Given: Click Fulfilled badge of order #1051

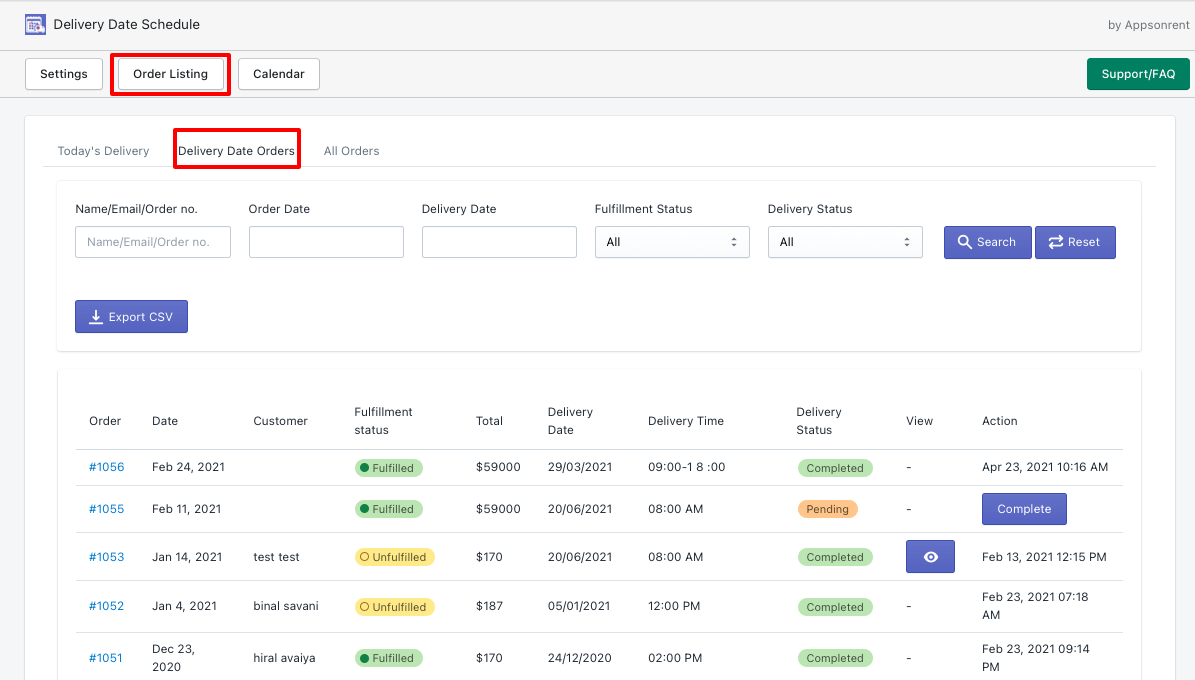Looking at the screenshot, I should point(389,658).
